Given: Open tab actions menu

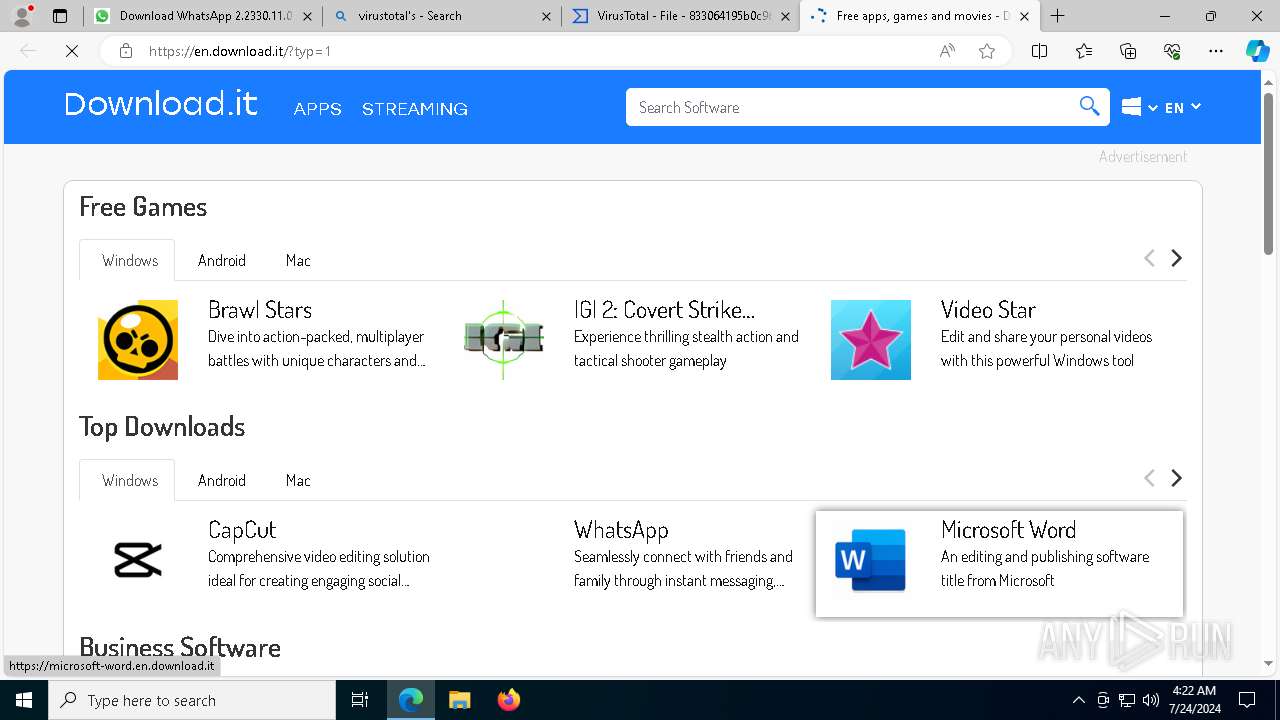Looking at the screenshot, I should pos(60,16).
